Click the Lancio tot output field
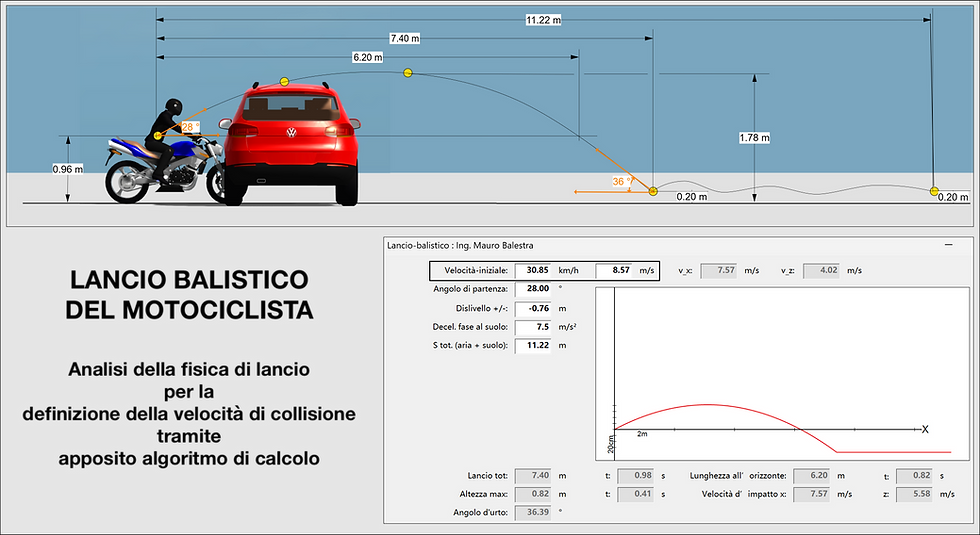 tap(533, 476)
